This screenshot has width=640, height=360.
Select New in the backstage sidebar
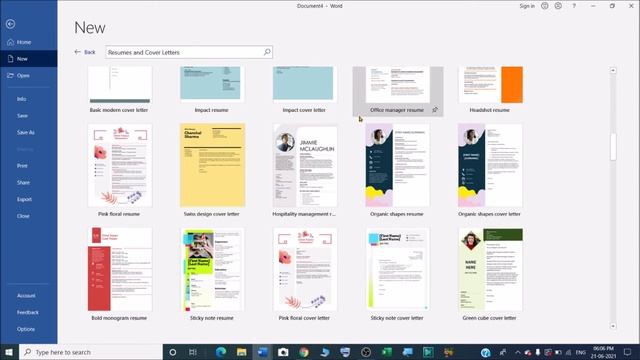pos(29,59)
